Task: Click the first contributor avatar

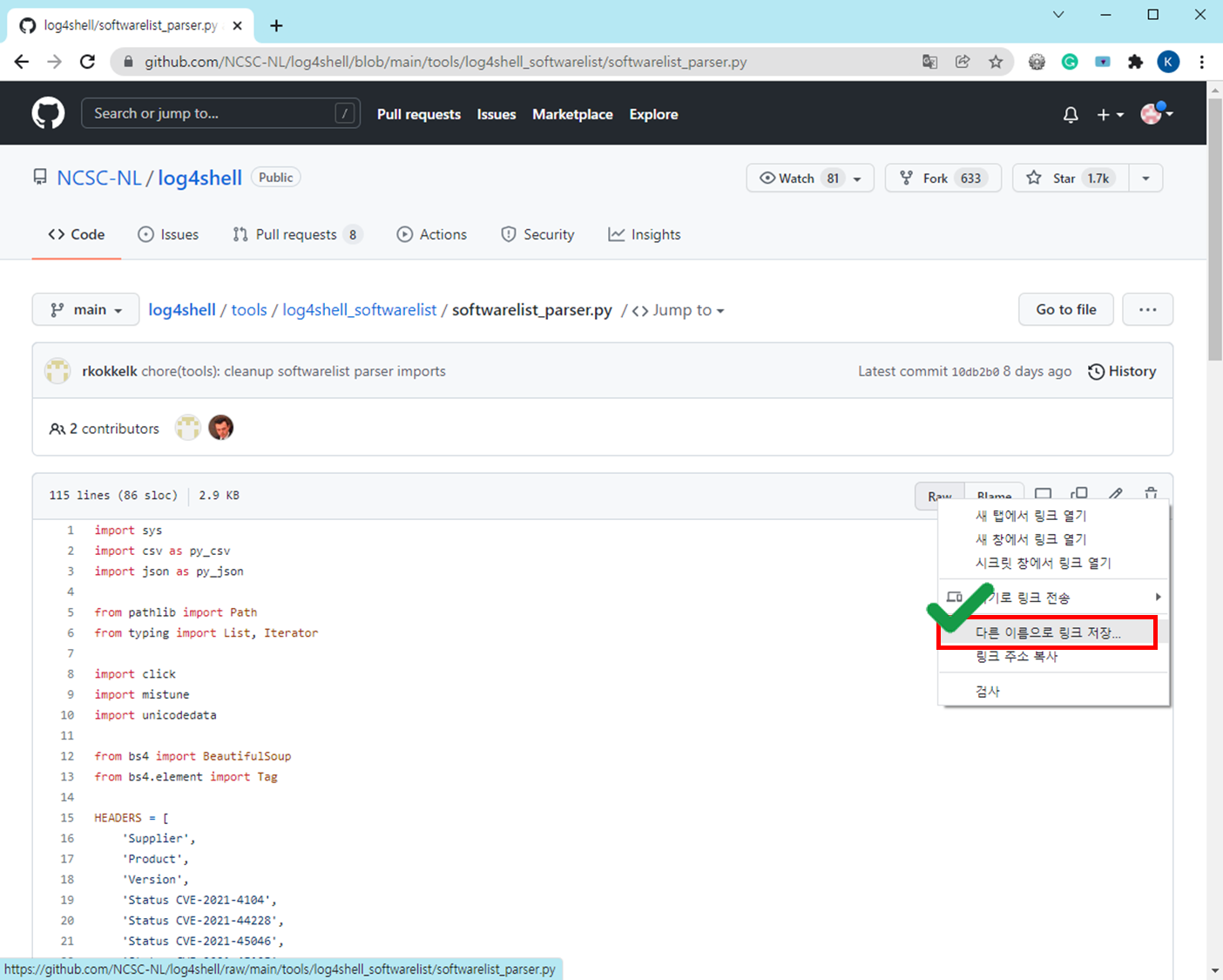Action: 188,428
